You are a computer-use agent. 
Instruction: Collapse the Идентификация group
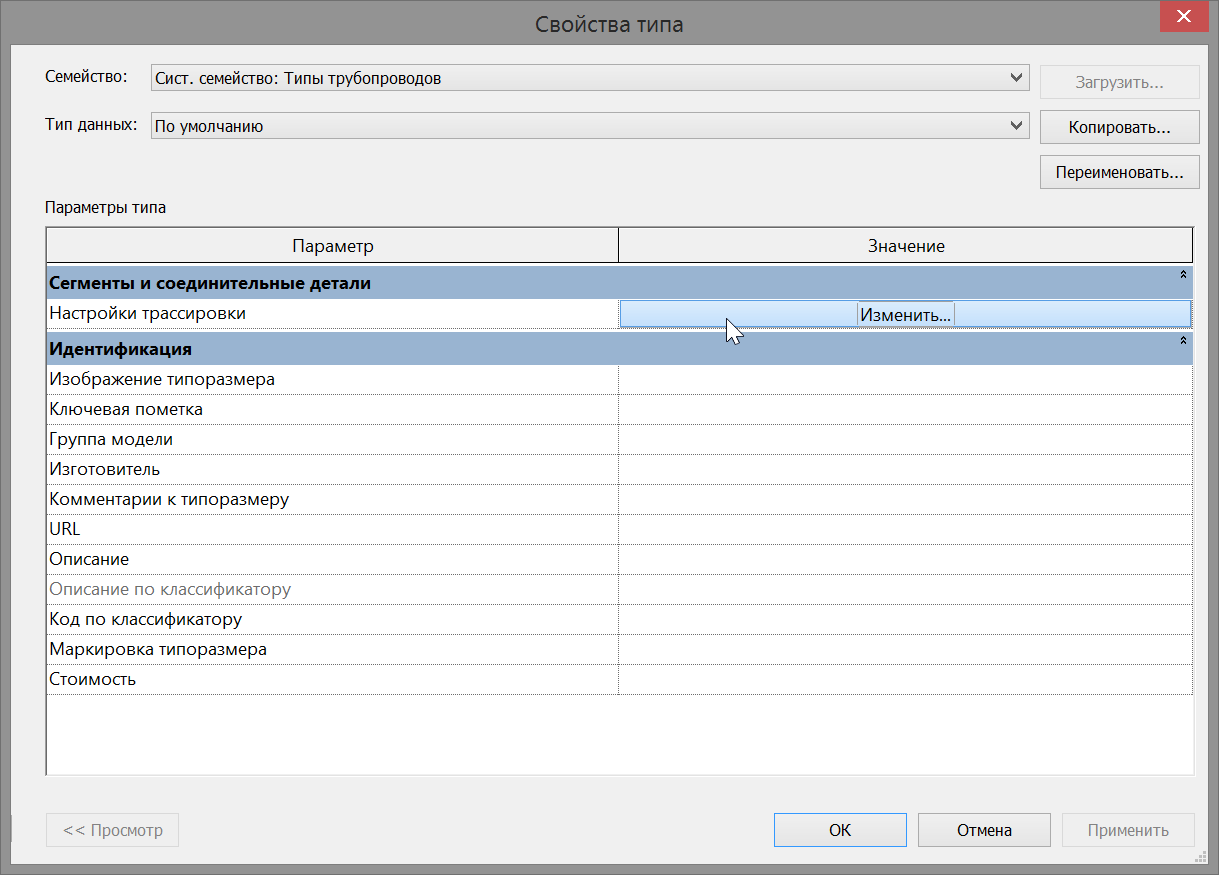coord(1183,341)
